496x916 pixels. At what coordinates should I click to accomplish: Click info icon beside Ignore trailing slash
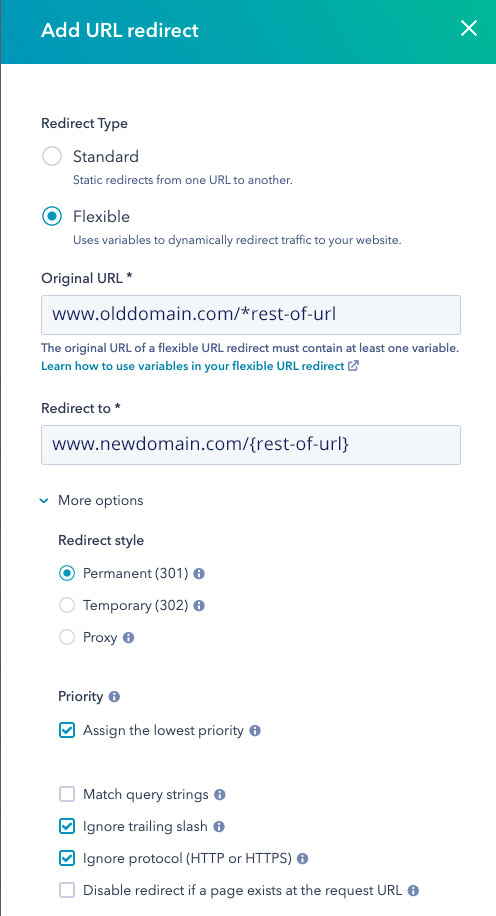tap(219, 827)
